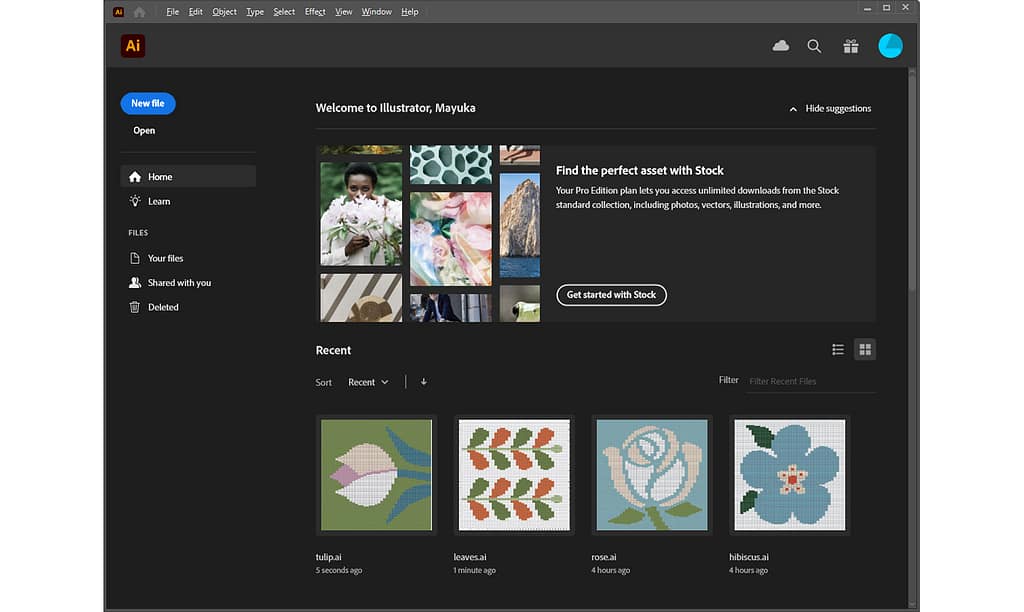1024x612 pixels.
Task: Click the vertical scrollbar on the right
Action: (912, 180)
